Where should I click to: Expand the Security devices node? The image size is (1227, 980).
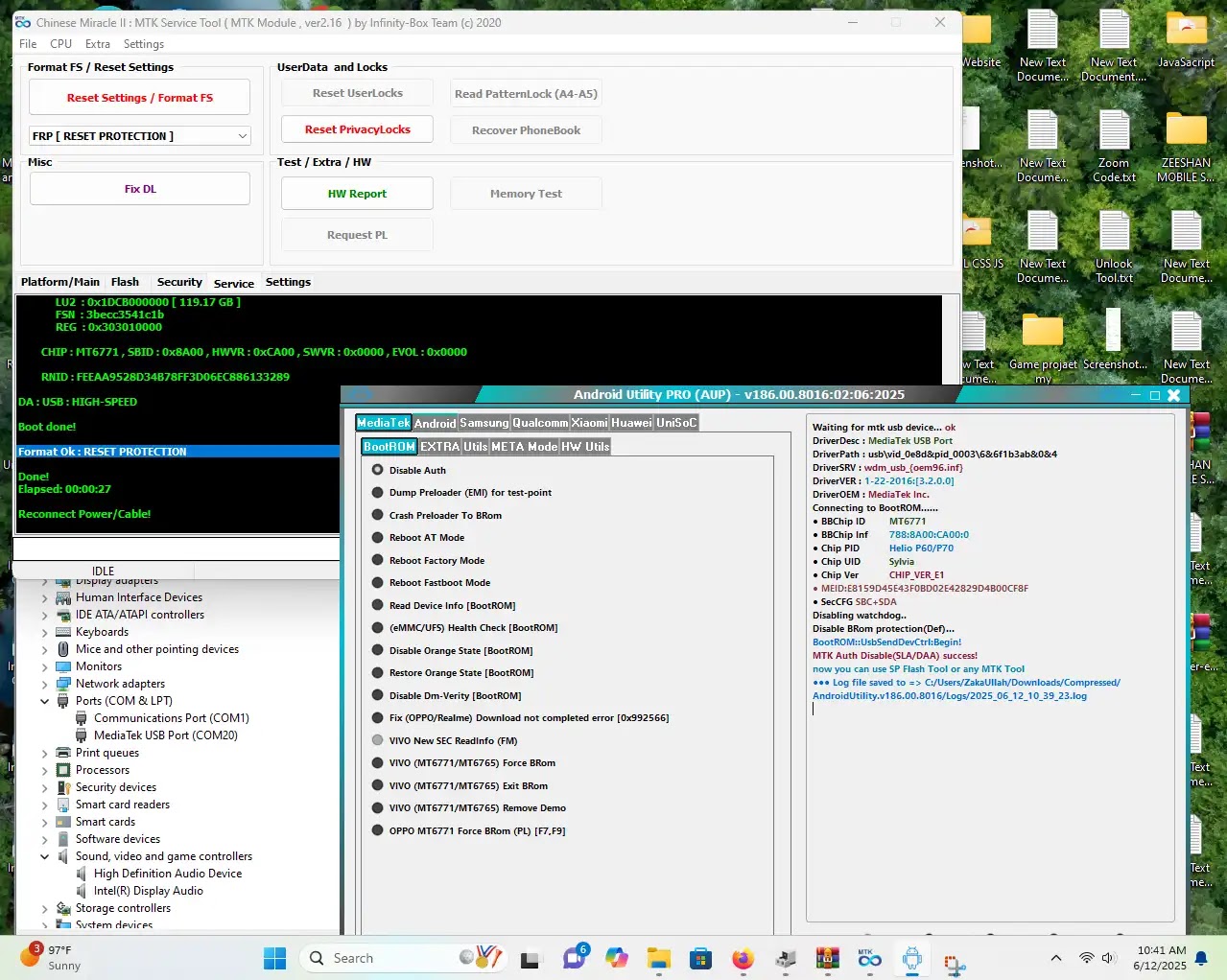click(x=44, y=787)
